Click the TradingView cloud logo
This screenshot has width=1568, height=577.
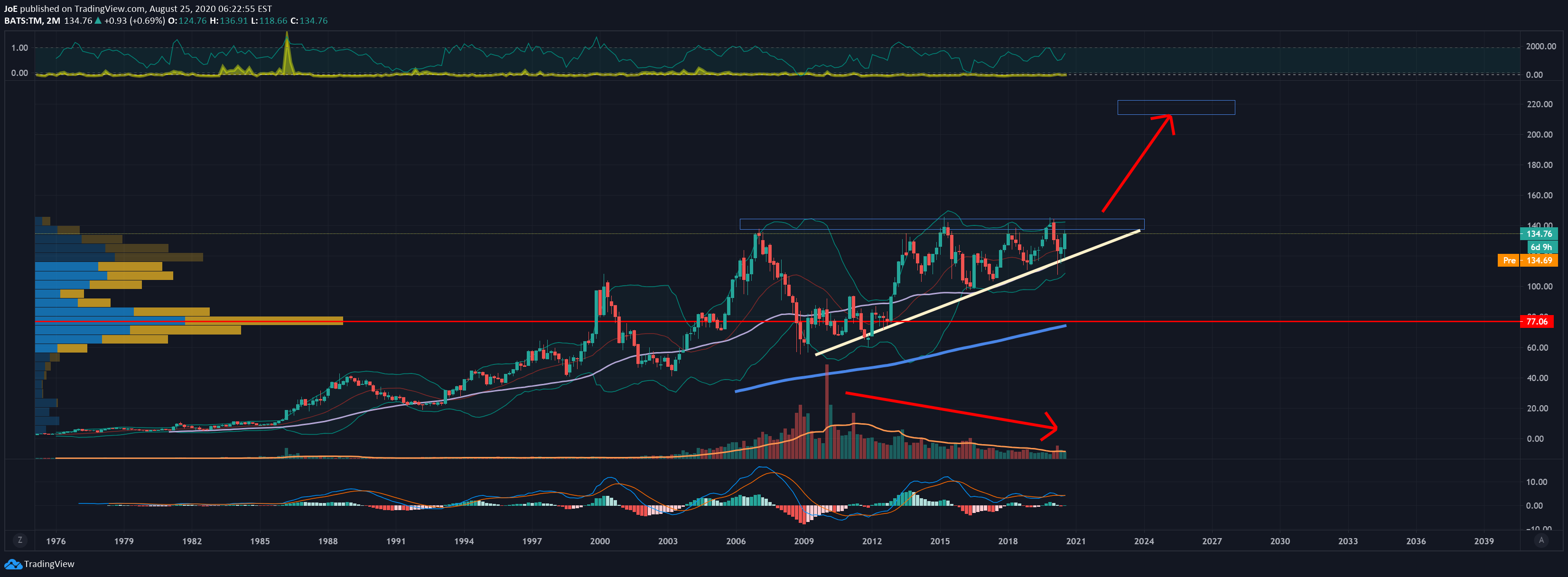click(13, 564)
